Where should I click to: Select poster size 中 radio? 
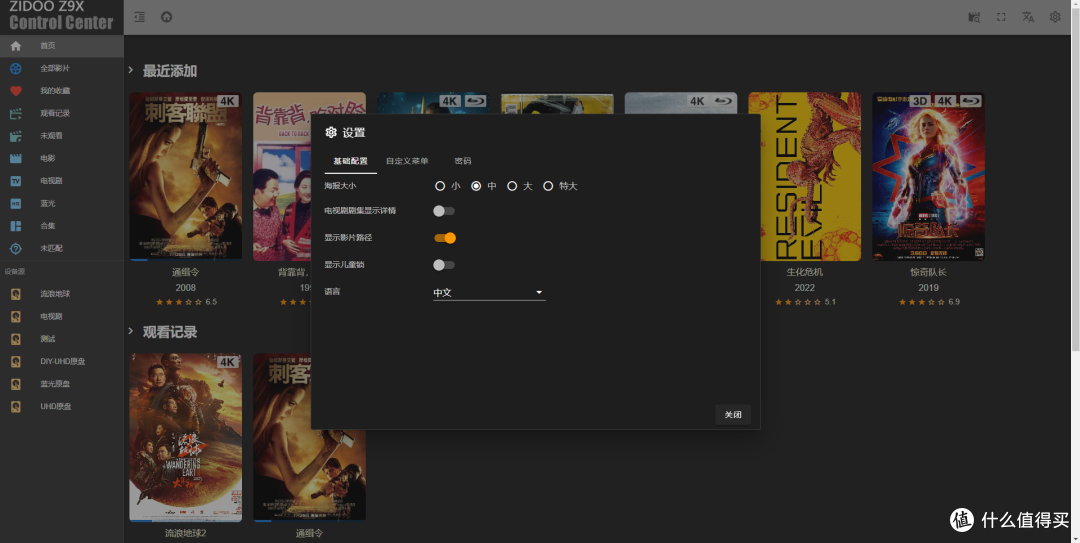[x=476, y=186]
